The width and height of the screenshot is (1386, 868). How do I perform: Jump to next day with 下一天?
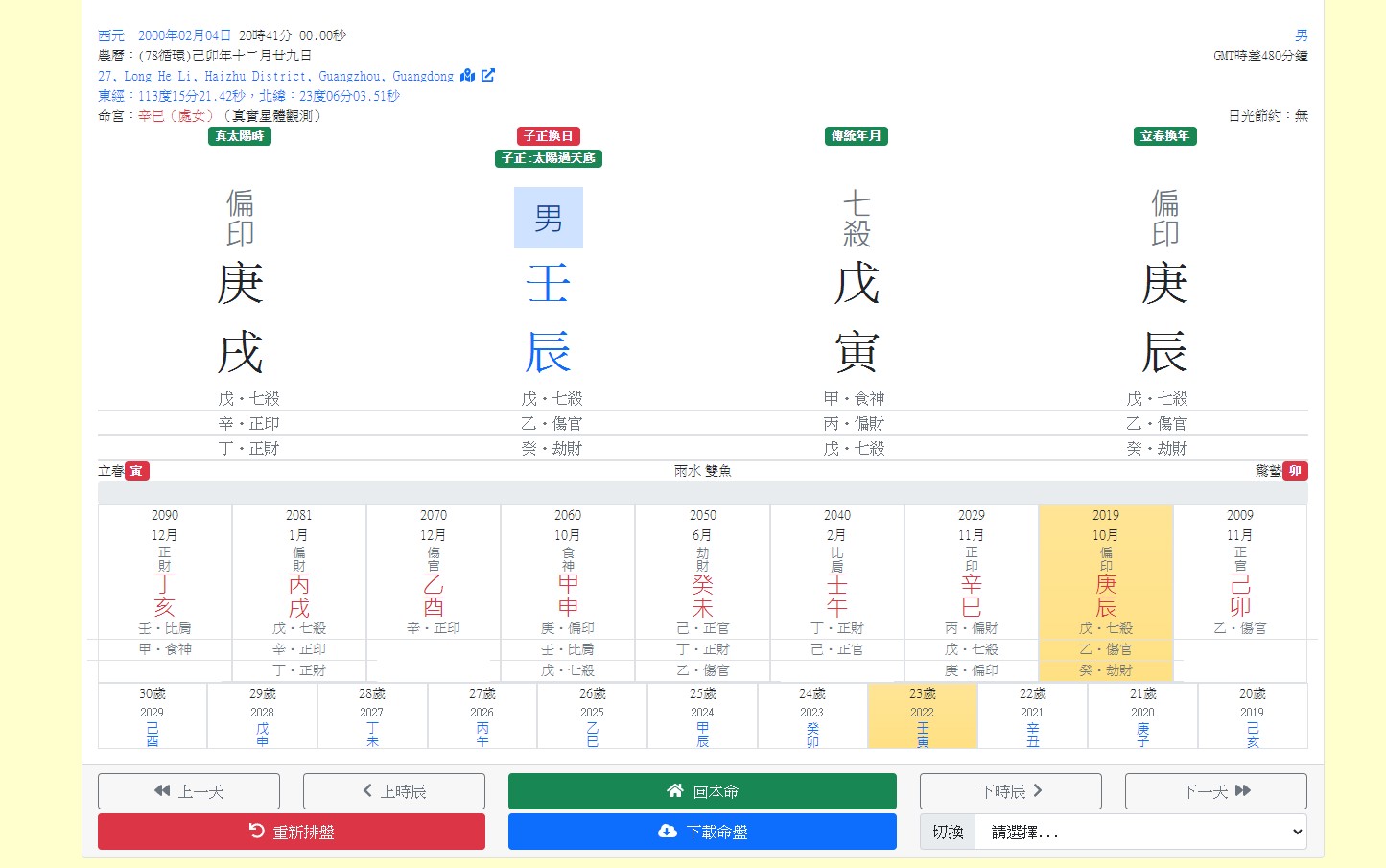click(x=1215, y=791)
